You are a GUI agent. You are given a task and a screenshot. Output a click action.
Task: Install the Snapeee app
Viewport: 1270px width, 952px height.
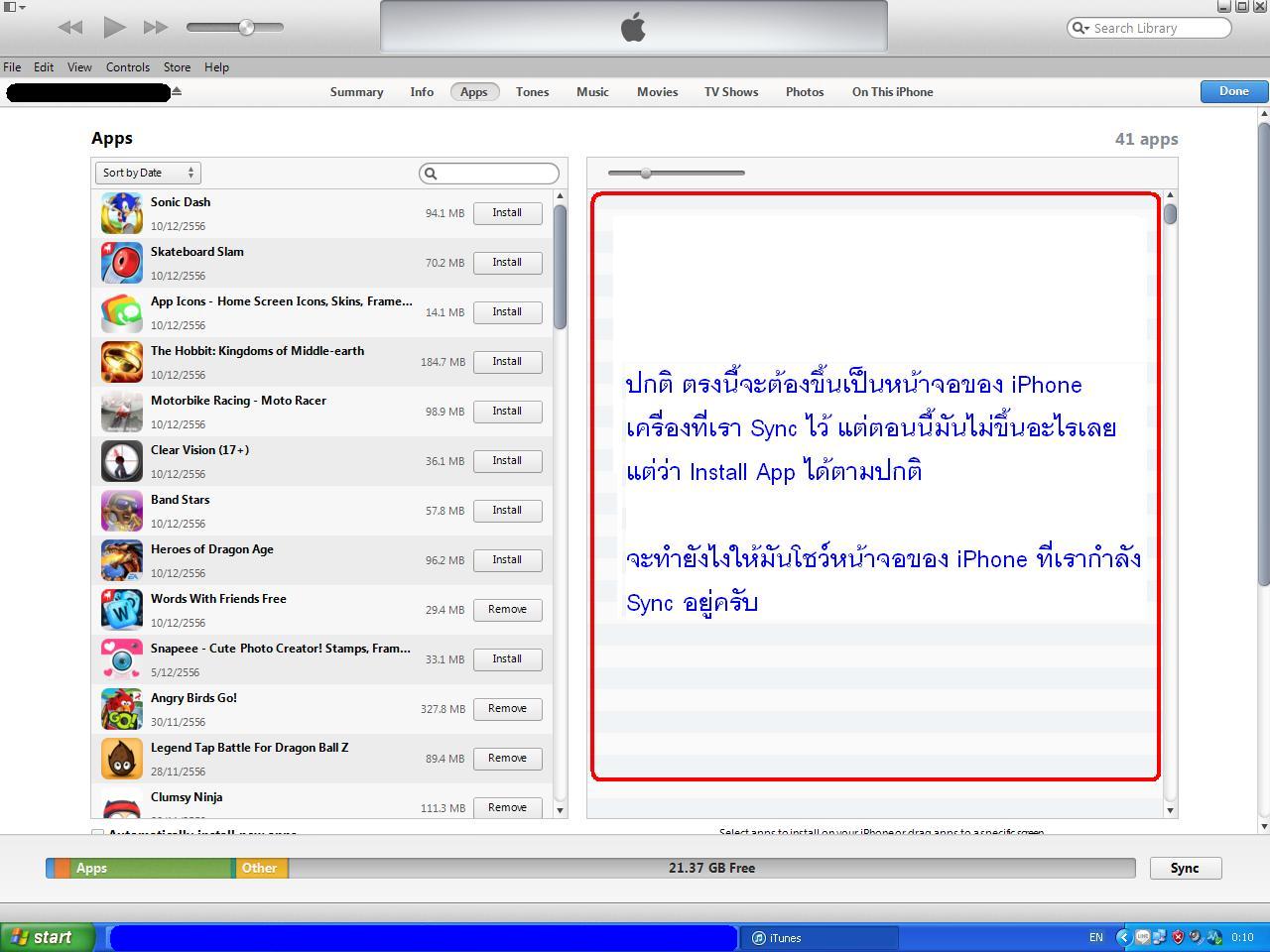click(x=507, y=659)
